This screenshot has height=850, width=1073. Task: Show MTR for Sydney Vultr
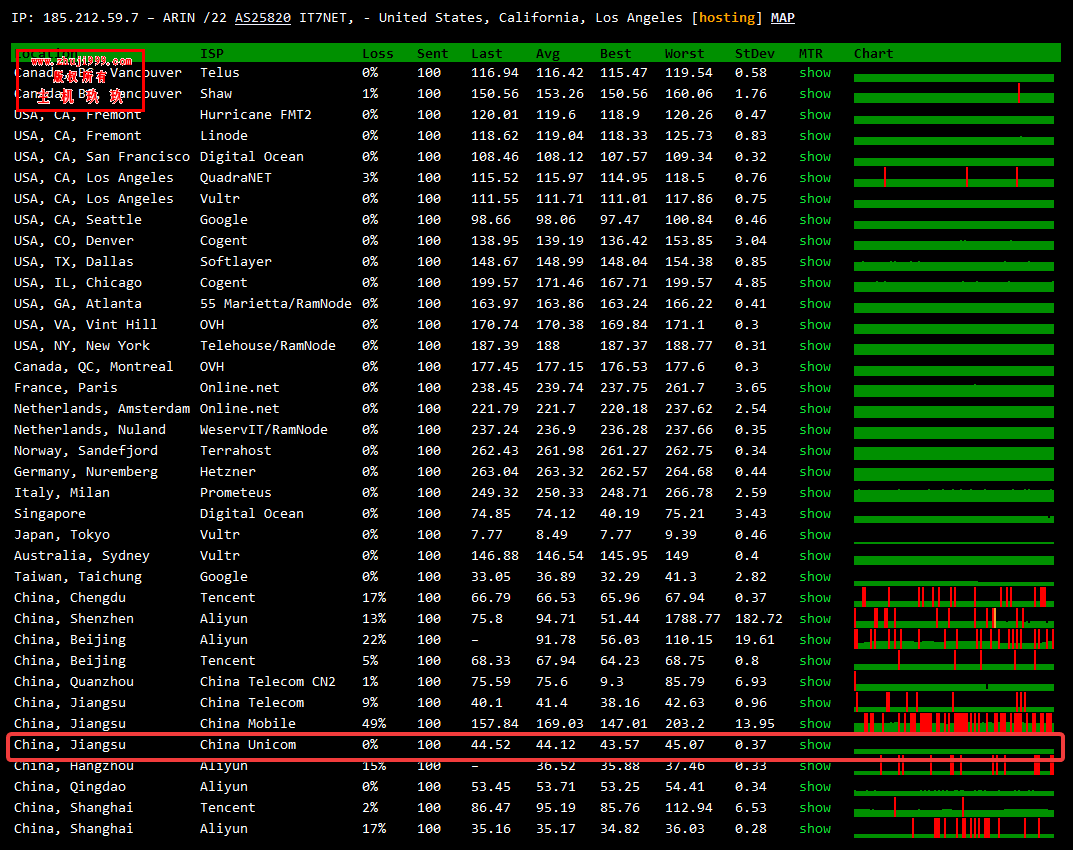click(815, 555)
